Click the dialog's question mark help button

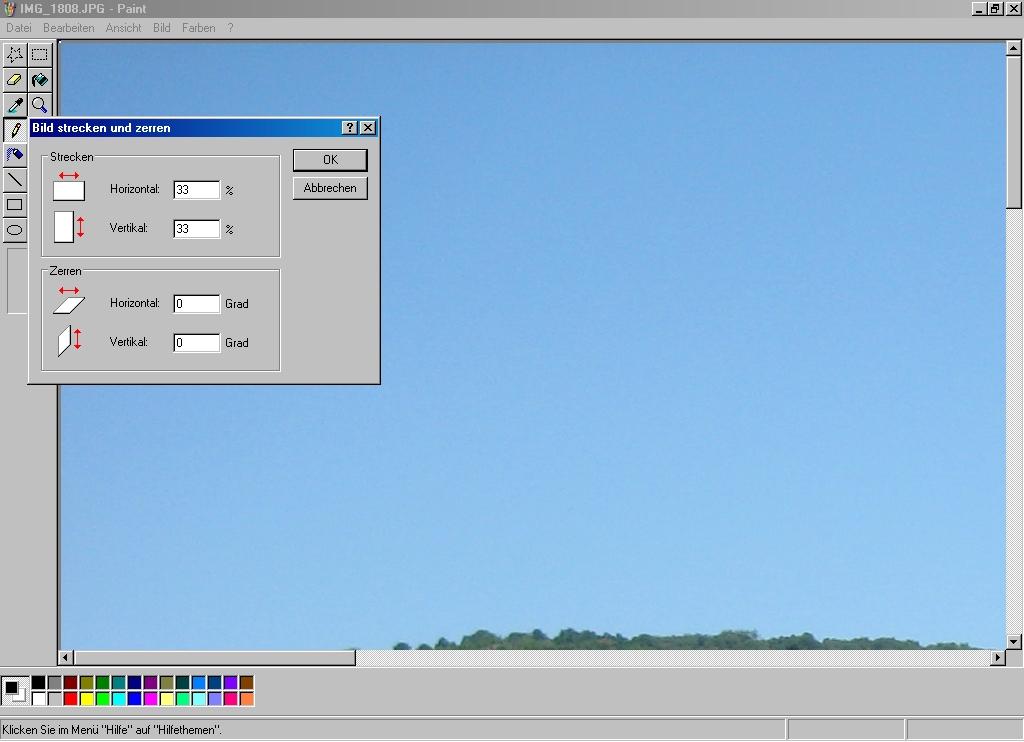[x=349, y=128]
